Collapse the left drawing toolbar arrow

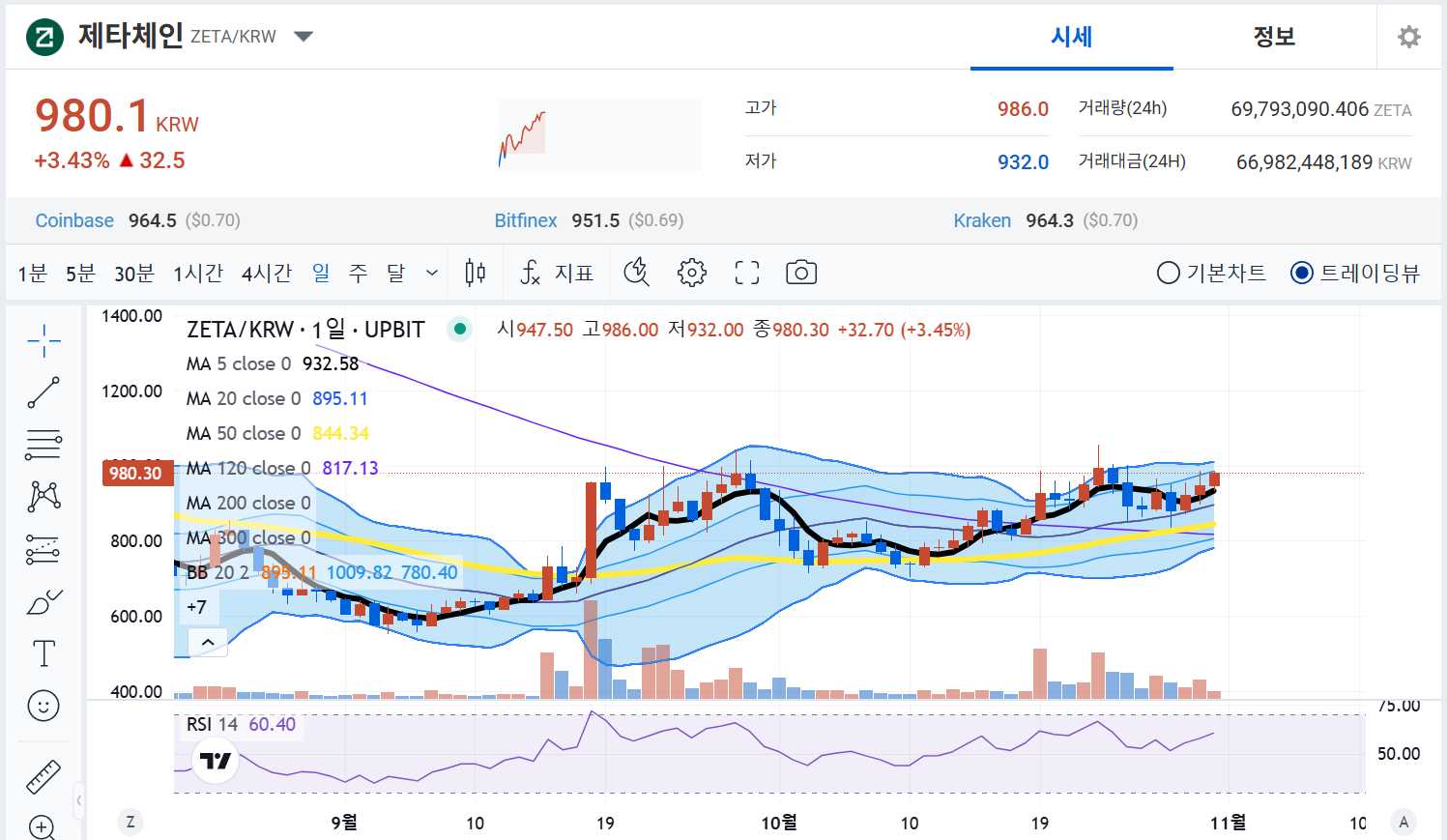click(x=79, y=800)
